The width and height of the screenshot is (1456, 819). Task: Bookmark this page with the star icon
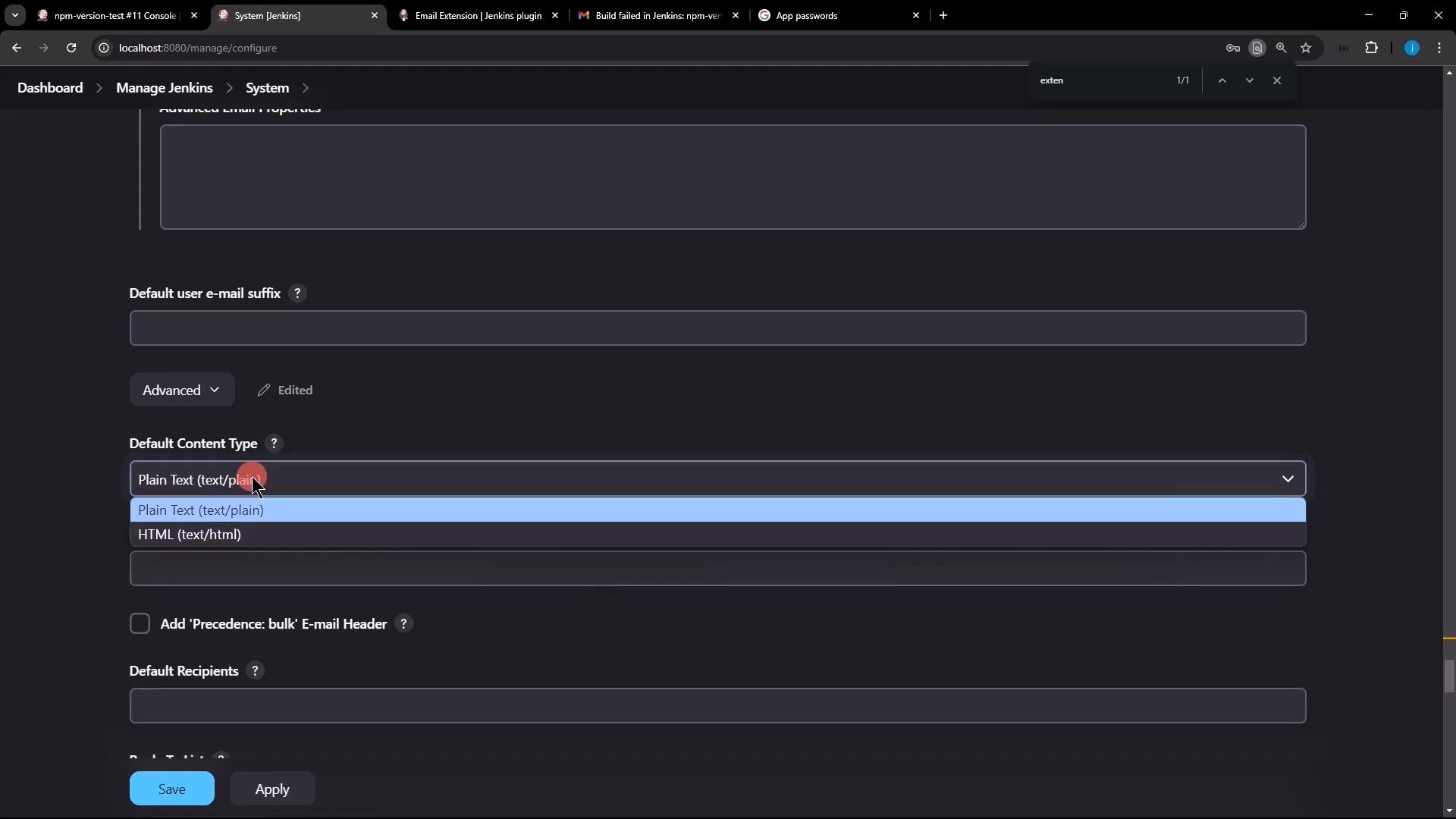(x=1306, y=48)
